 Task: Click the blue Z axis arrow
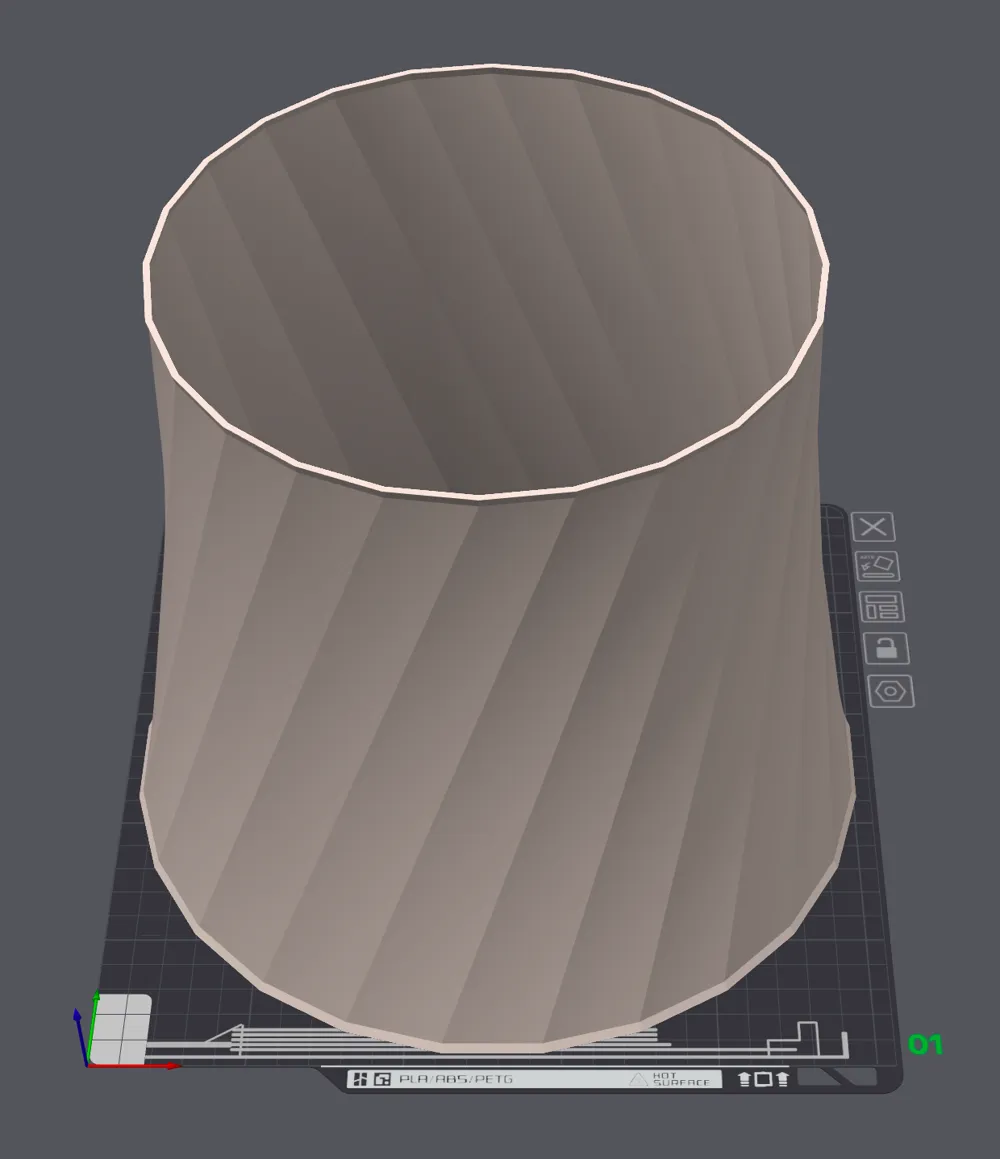(x=80, y=1035)
